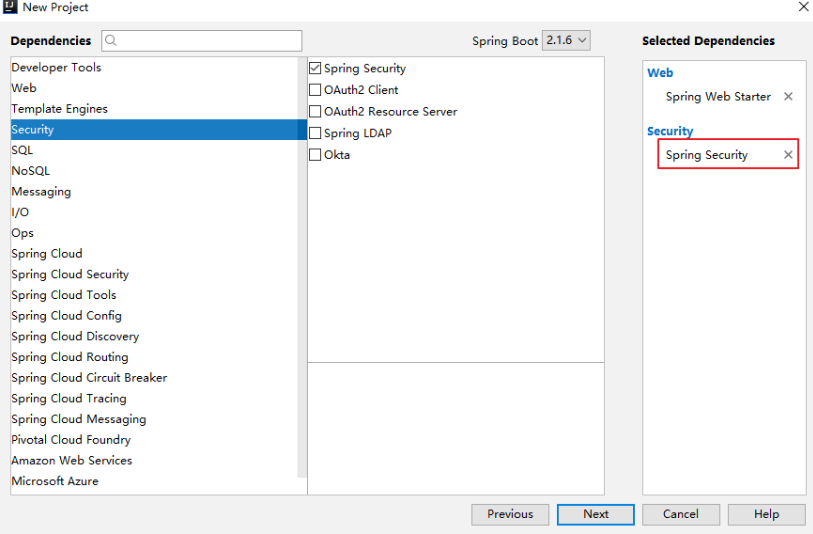Remove Spring Web Starter from selected dependencies
The height and width of the screenshot is (534, 813).
tap(788, 96)
